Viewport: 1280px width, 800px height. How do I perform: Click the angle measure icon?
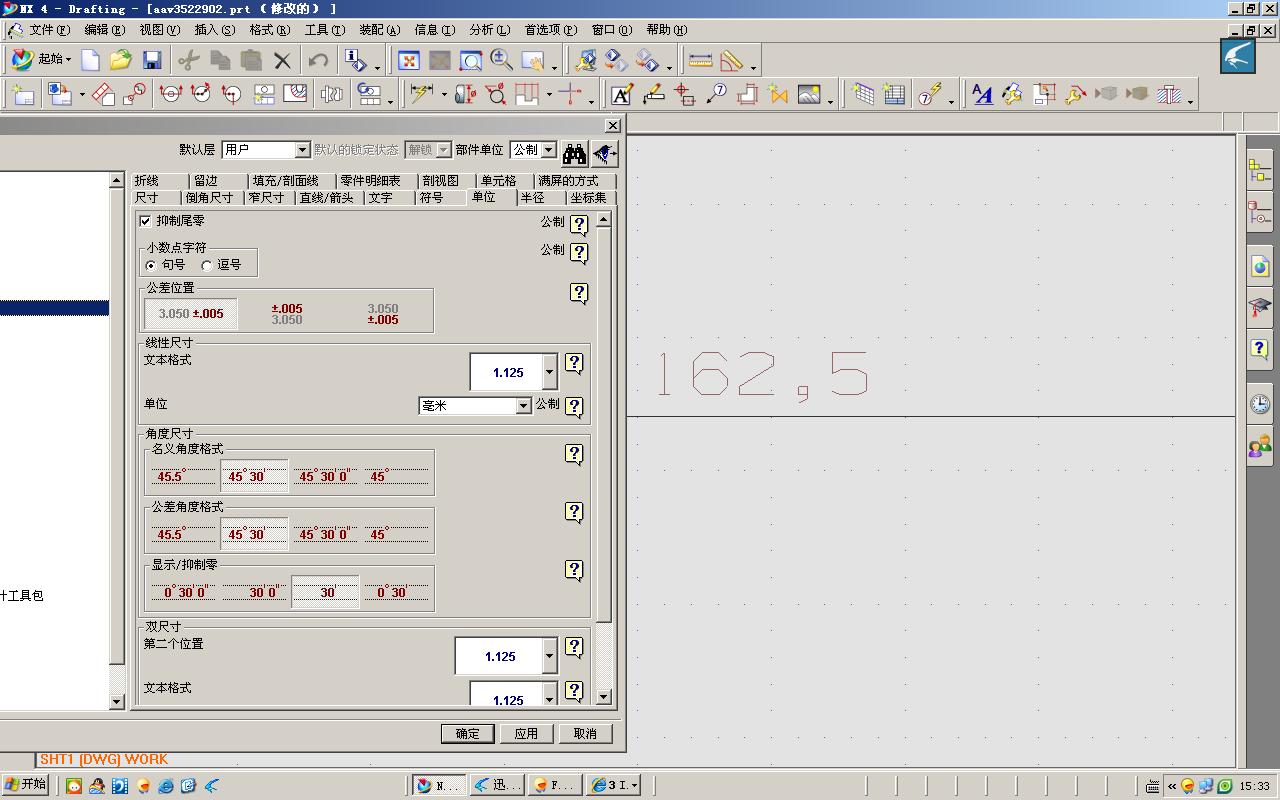point(731,61)
